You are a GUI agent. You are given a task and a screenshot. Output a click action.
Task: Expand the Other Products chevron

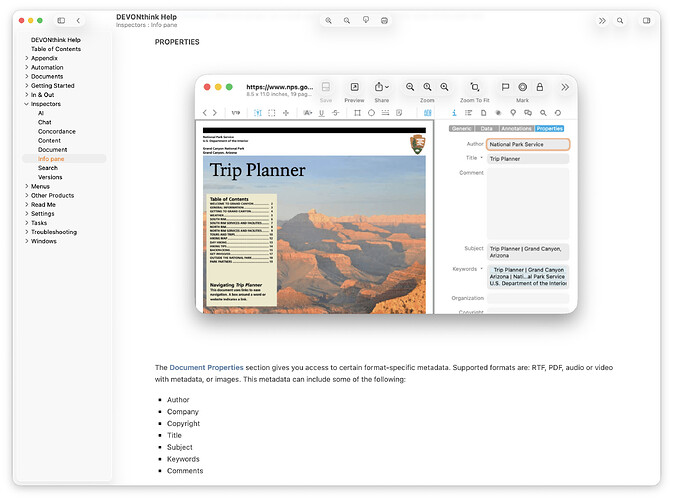27,195
